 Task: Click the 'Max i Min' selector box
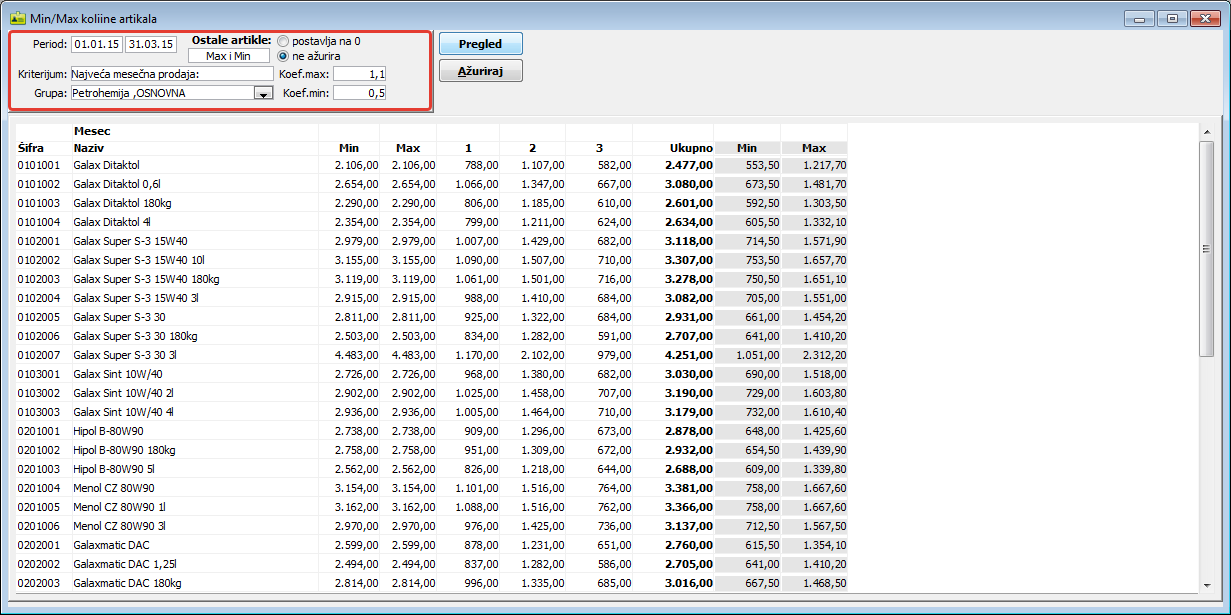point(229,56)
